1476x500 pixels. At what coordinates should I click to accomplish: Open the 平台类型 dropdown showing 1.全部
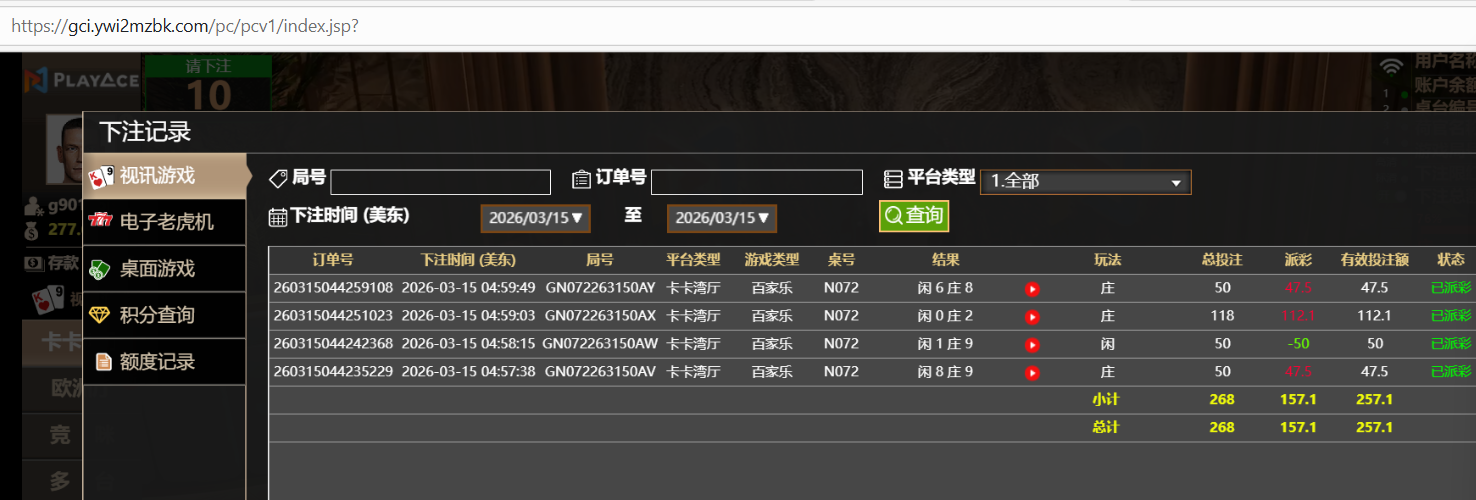tap(1085, 182)
